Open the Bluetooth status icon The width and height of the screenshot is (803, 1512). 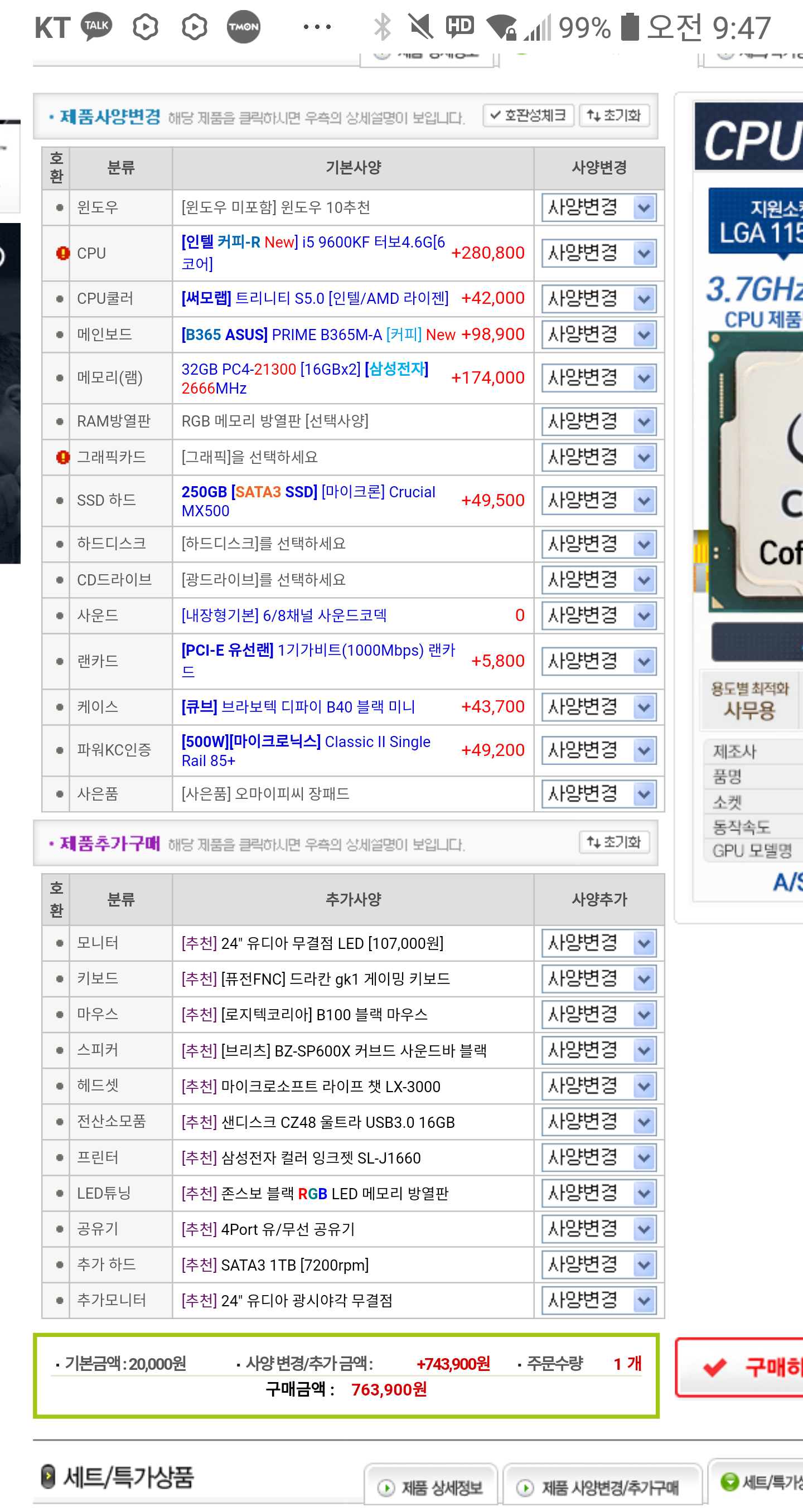point(382,27)
